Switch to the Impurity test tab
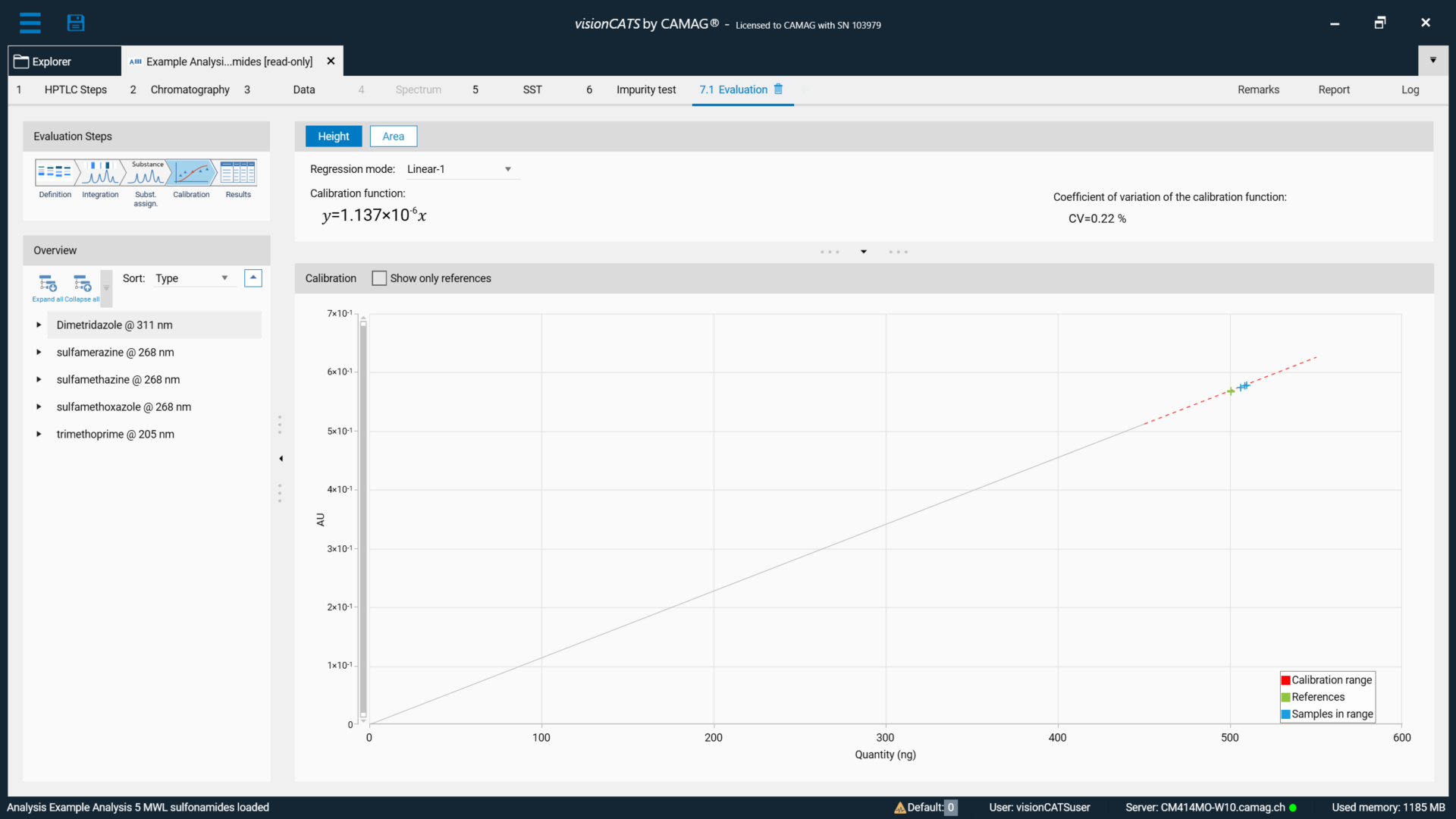The image size is (1456, 819). [x=645, y=89]
